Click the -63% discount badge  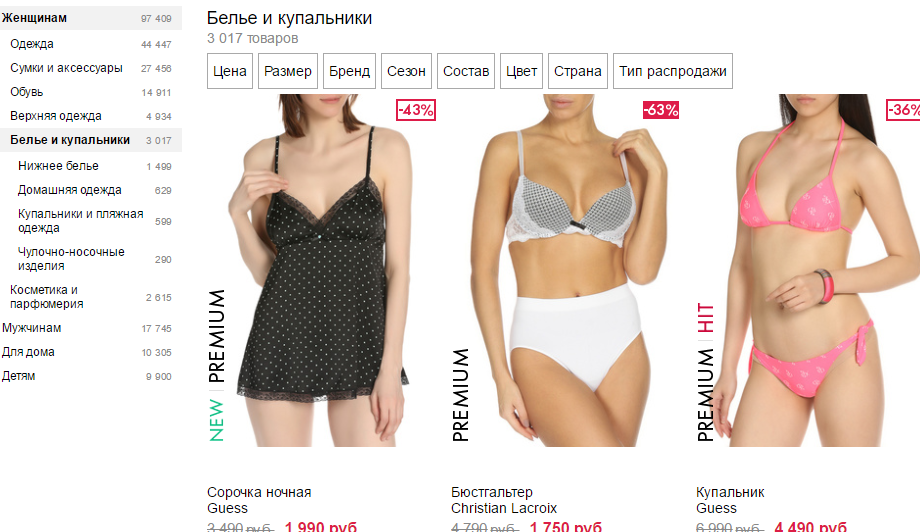tap(661, 110)
